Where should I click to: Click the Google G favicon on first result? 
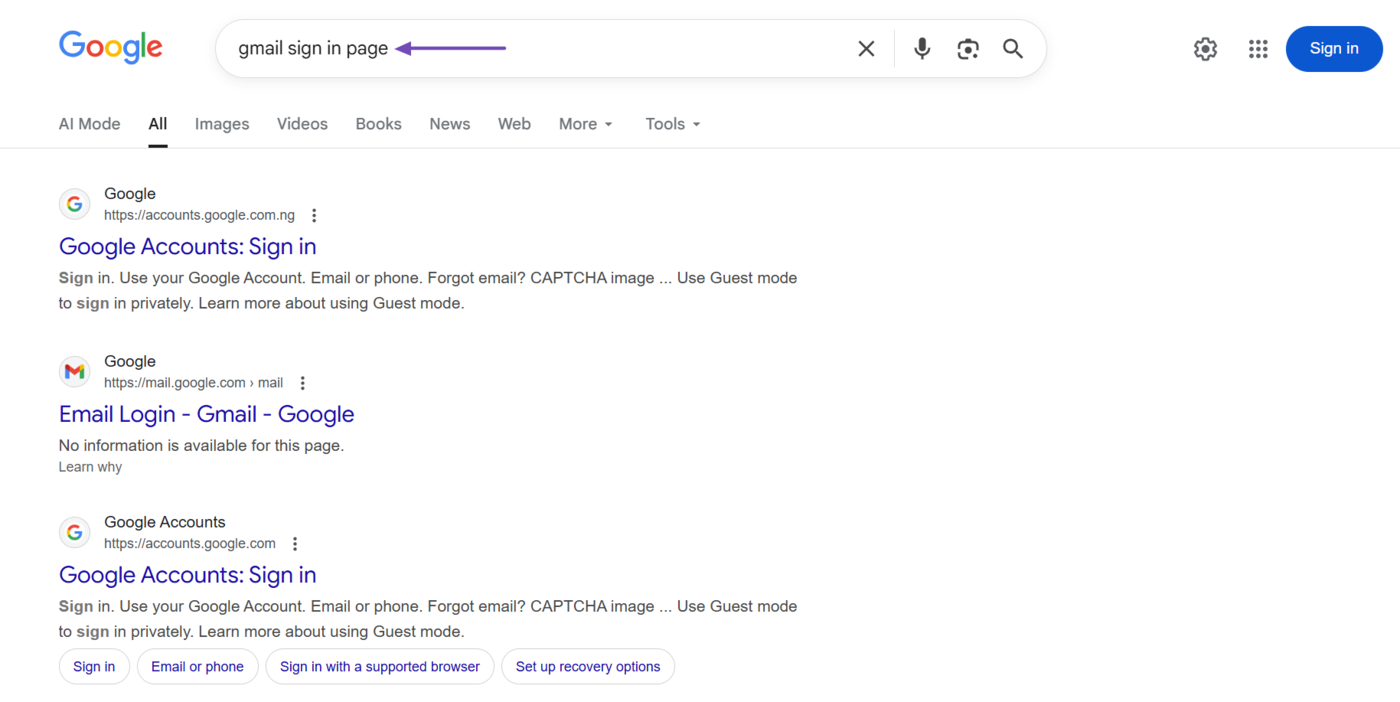pyautogui.click(x=74, y=203)
